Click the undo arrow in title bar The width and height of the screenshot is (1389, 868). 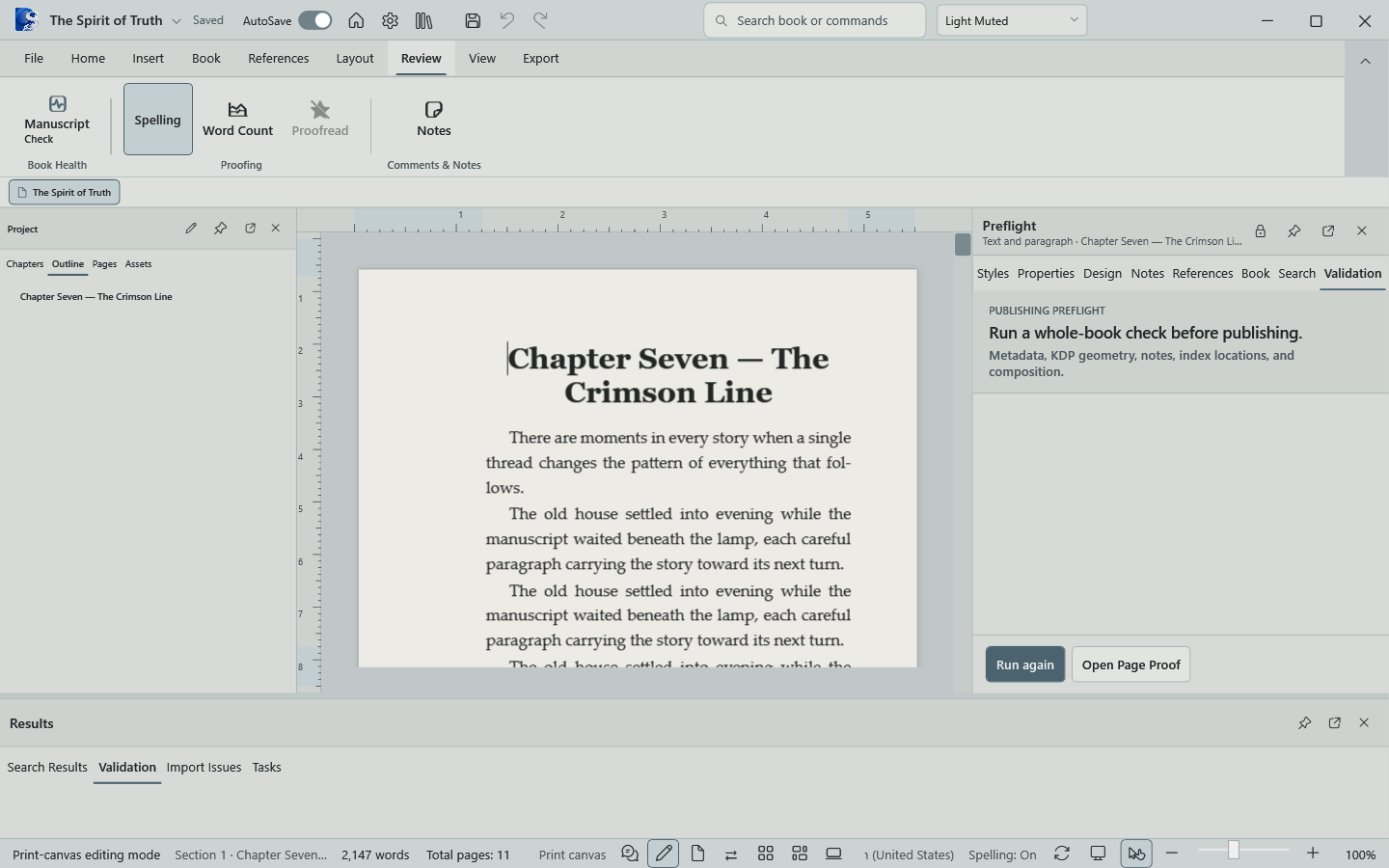(506, 20)
